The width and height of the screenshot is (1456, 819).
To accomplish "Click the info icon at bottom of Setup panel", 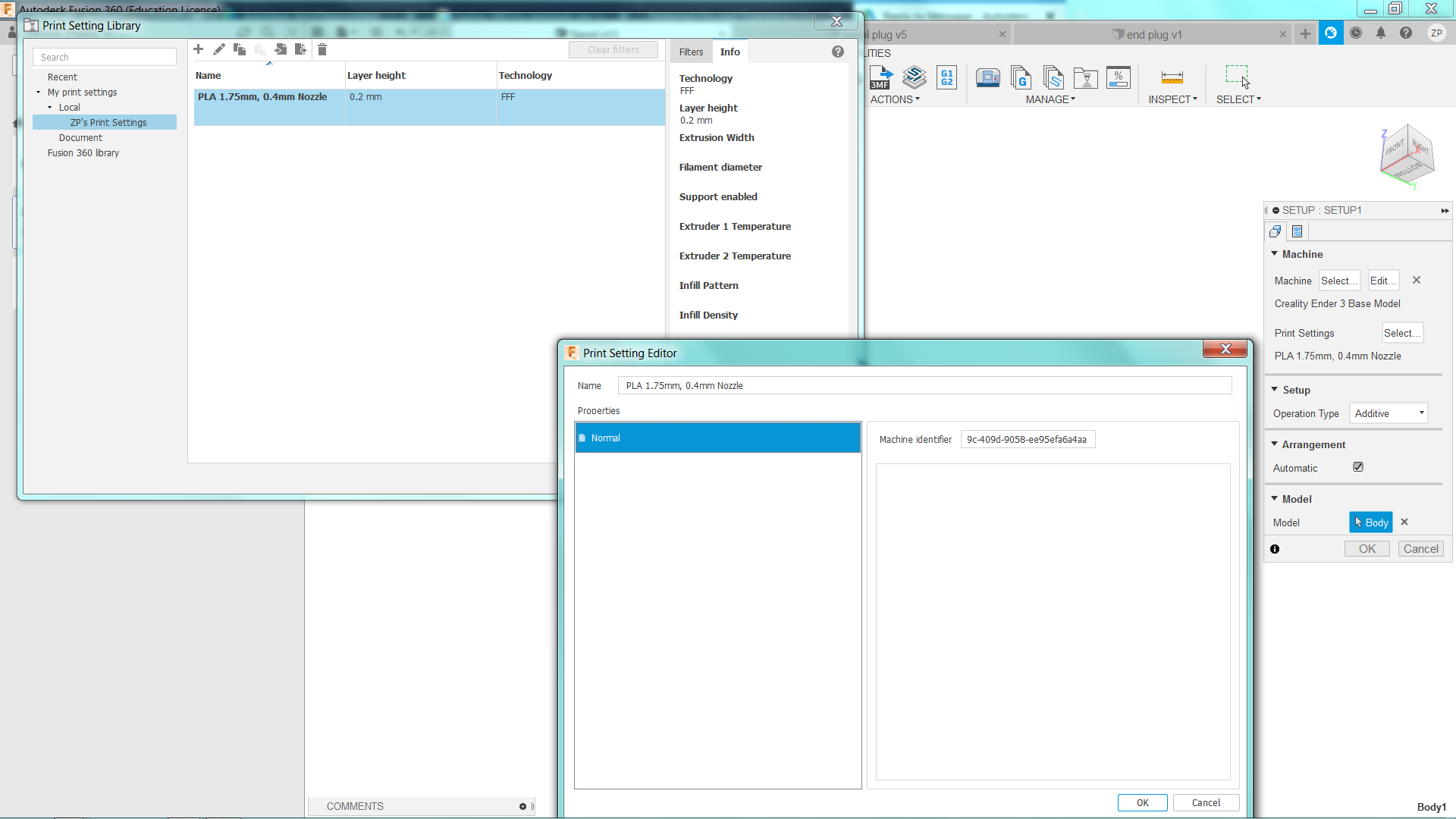I will point(1275,549).
